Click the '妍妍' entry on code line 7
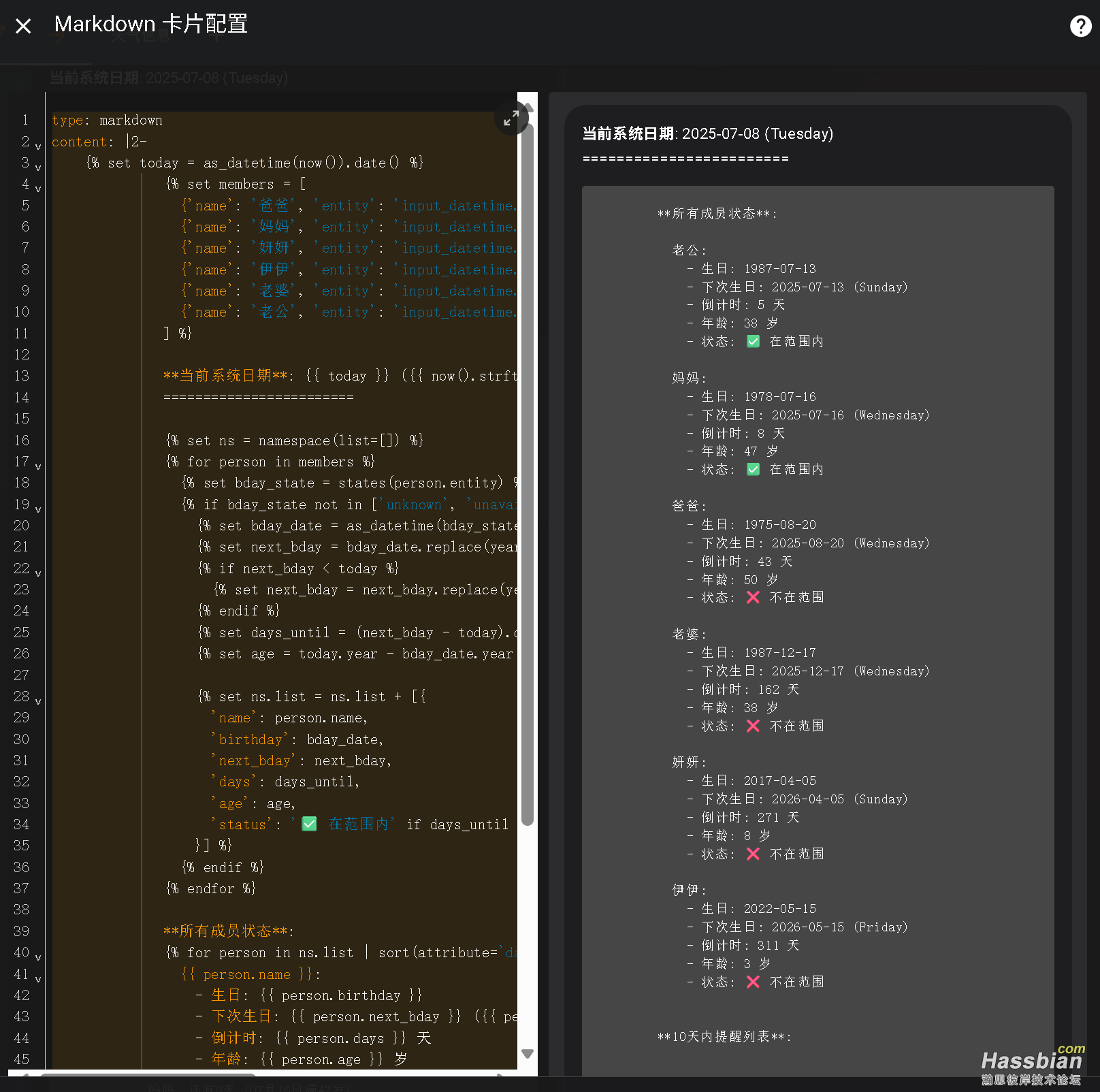1100x1092 pixels. tap(276, 248)
